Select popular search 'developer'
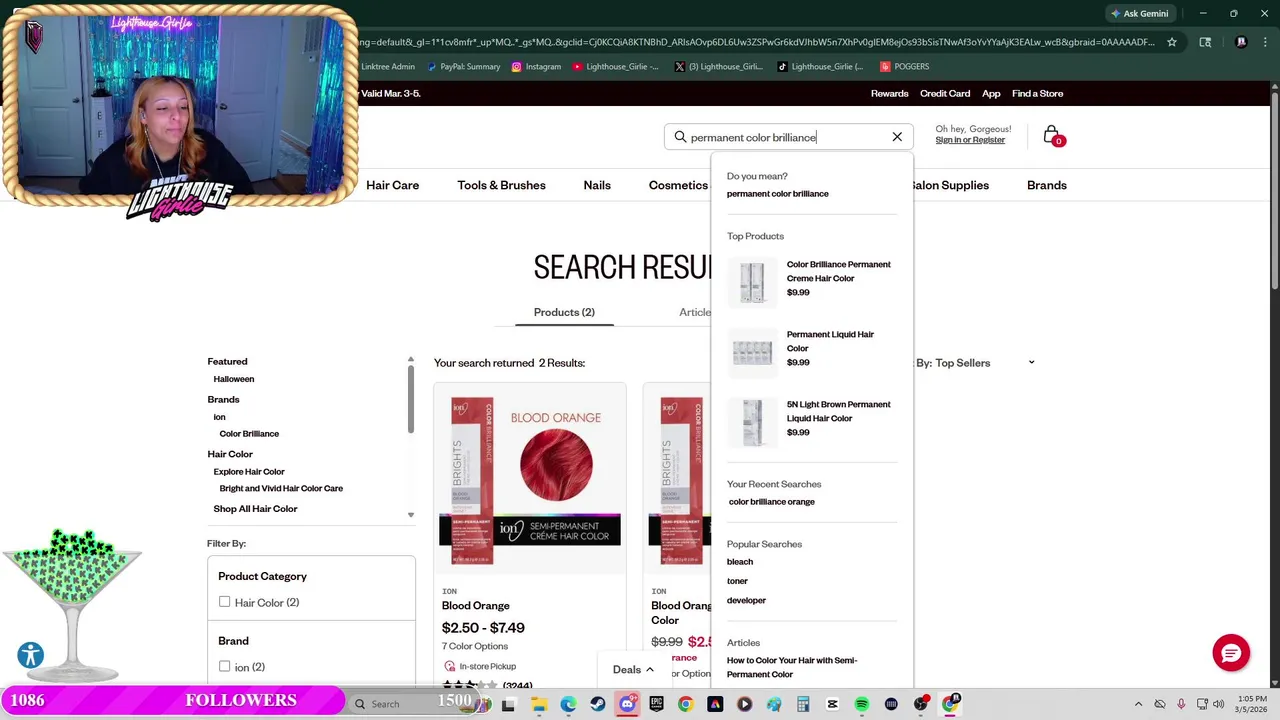Screen dimensions: 1280x720 pos(746,600)
